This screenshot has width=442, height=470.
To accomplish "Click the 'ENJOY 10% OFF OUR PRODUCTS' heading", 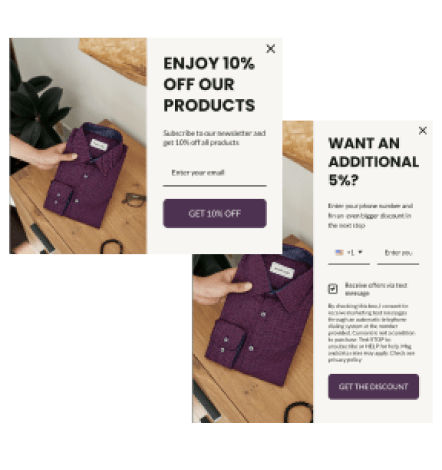I will tap(209, 84).
